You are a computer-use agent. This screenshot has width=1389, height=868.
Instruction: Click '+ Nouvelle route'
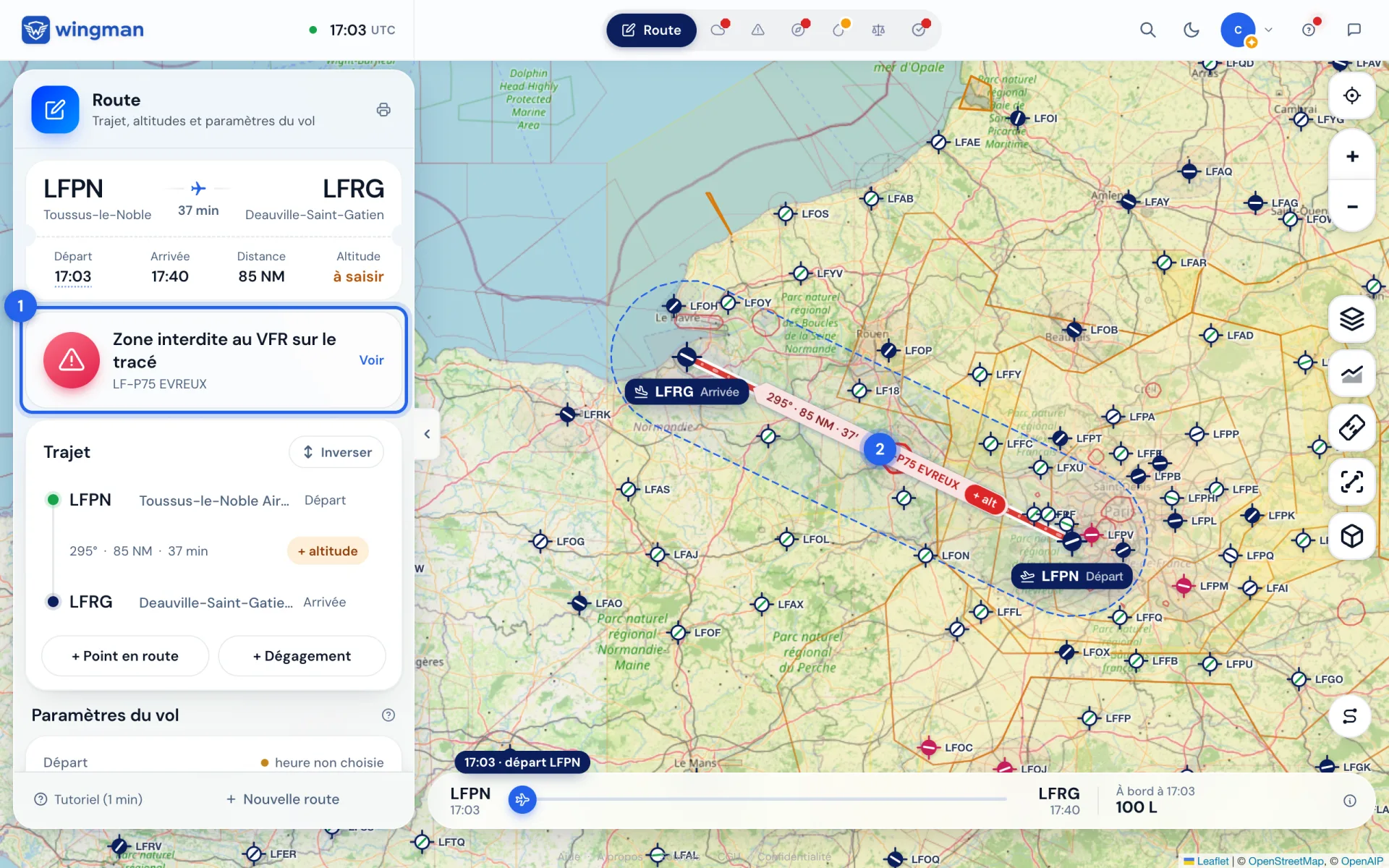click(x=283, y=799)
